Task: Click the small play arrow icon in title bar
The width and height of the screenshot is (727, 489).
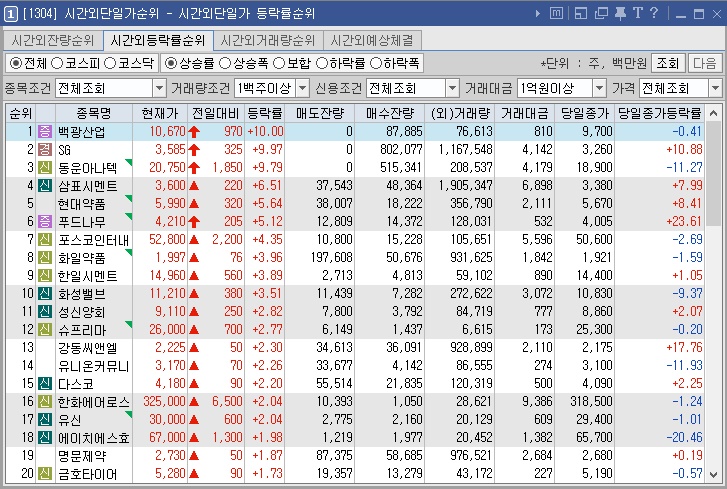Action: pyautogui.click(x=538, y=13)
